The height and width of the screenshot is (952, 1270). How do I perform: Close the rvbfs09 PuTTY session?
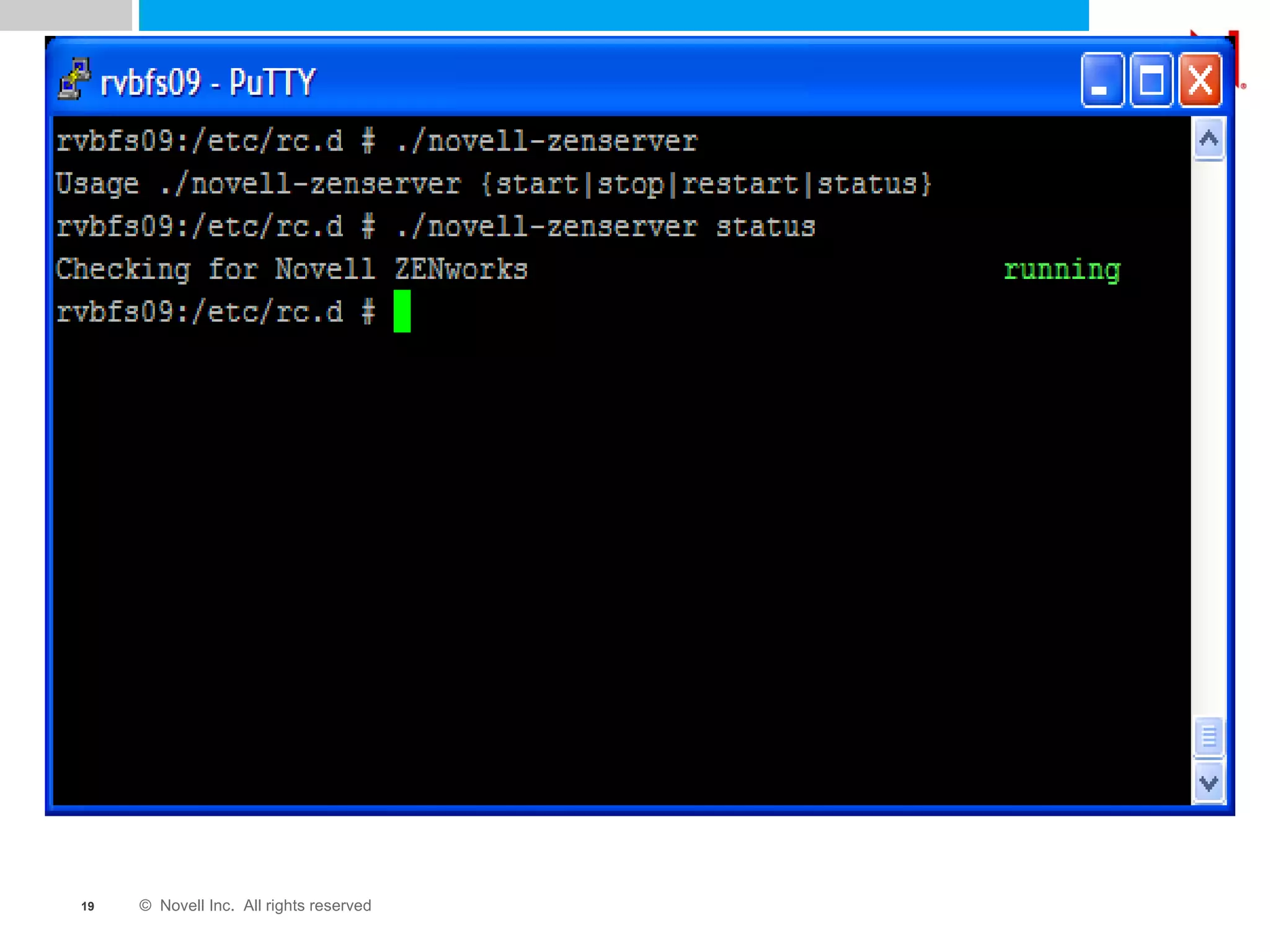point(1200,81)
